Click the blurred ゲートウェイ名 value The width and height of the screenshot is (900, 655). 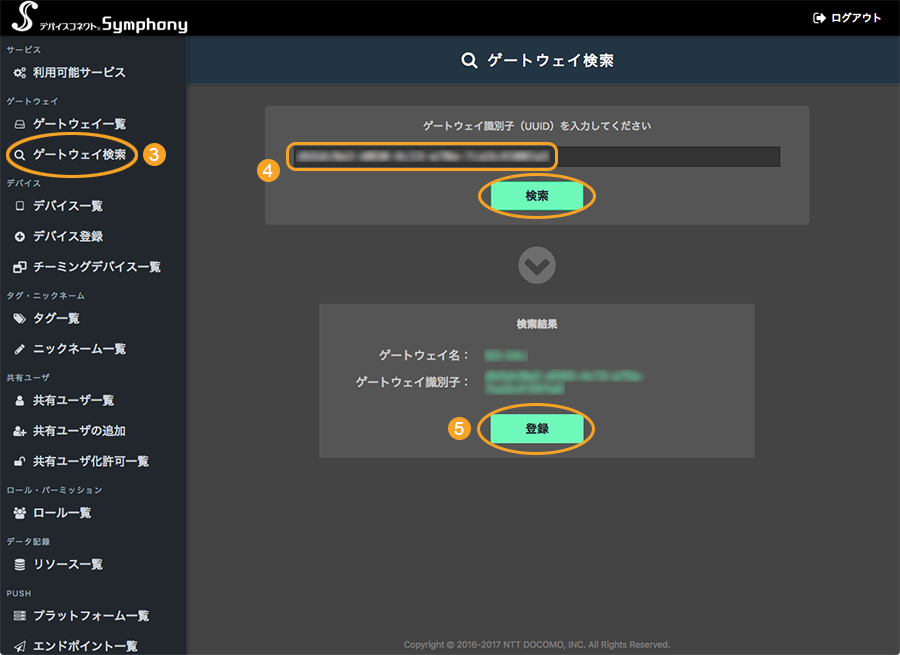tap(506, 356)
